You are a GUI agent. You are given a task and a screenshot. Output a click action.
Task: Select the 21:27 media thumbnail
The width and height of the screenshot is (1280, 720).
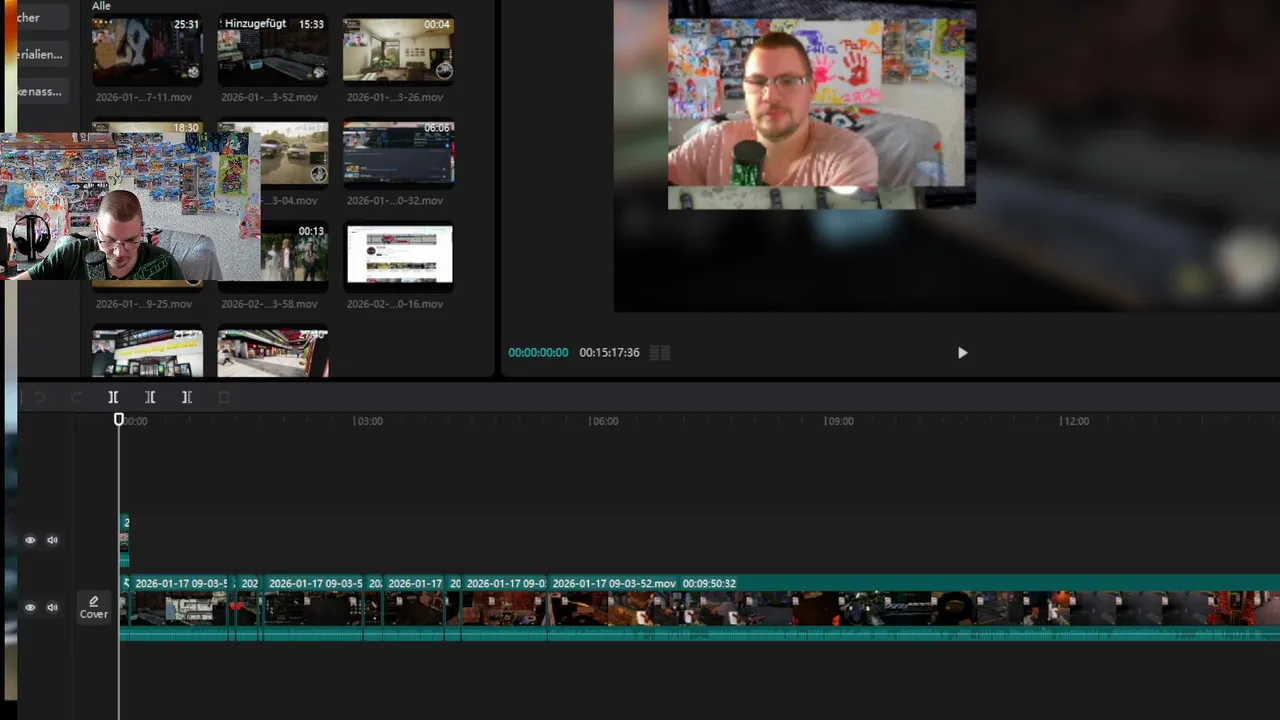[147, 353]
